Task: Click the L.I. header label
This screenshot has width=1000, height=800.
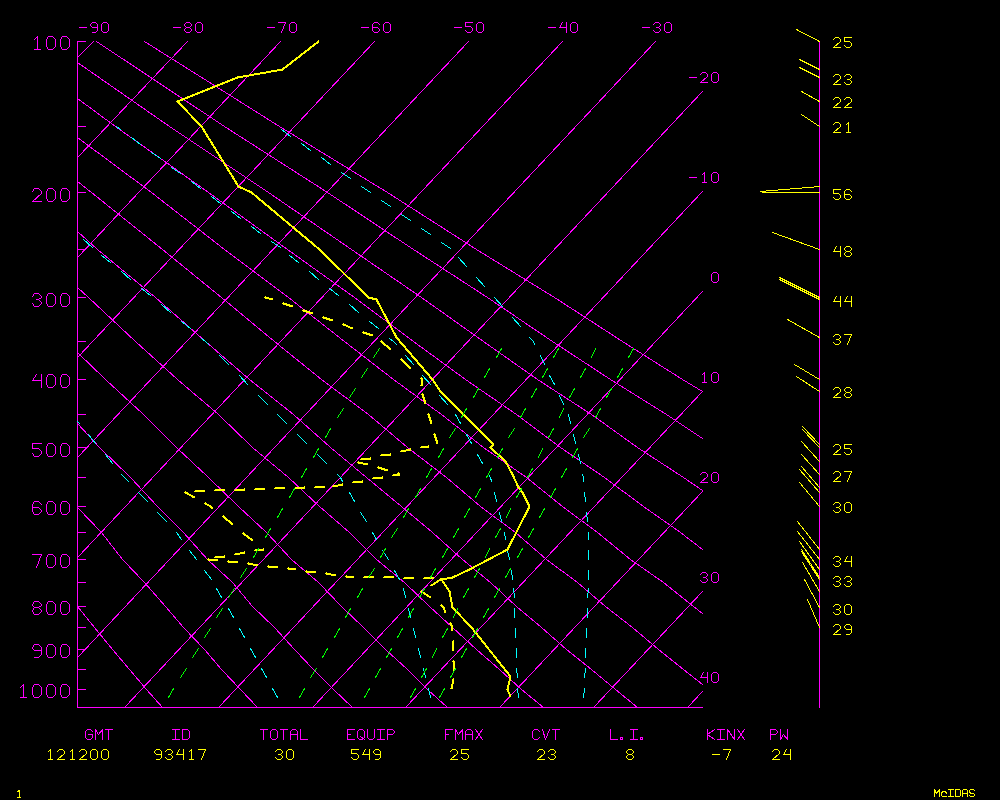Action: click(627, 735)
